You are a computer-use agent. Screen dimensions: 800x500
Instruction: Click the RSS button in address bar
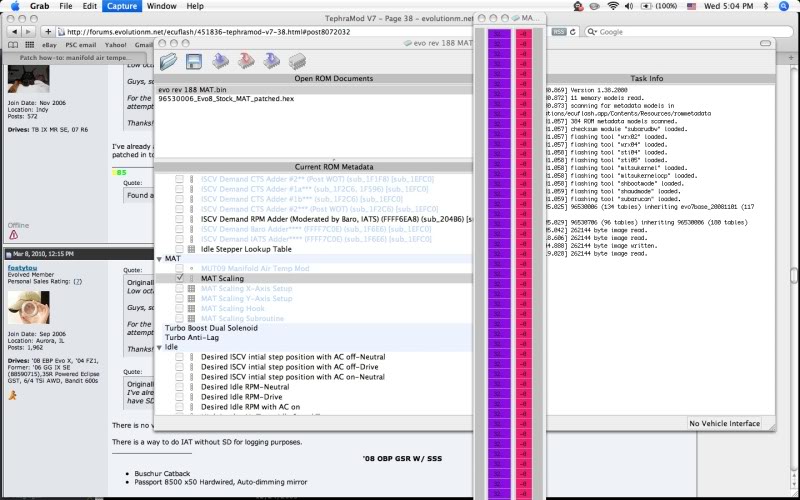[559, 32]
